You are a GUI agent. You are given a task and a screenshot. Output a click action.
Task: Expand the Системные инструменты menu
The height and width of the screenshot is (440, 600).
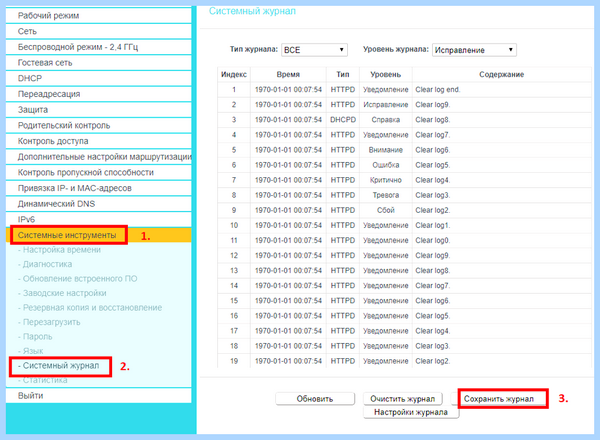[x=67, y=235]
